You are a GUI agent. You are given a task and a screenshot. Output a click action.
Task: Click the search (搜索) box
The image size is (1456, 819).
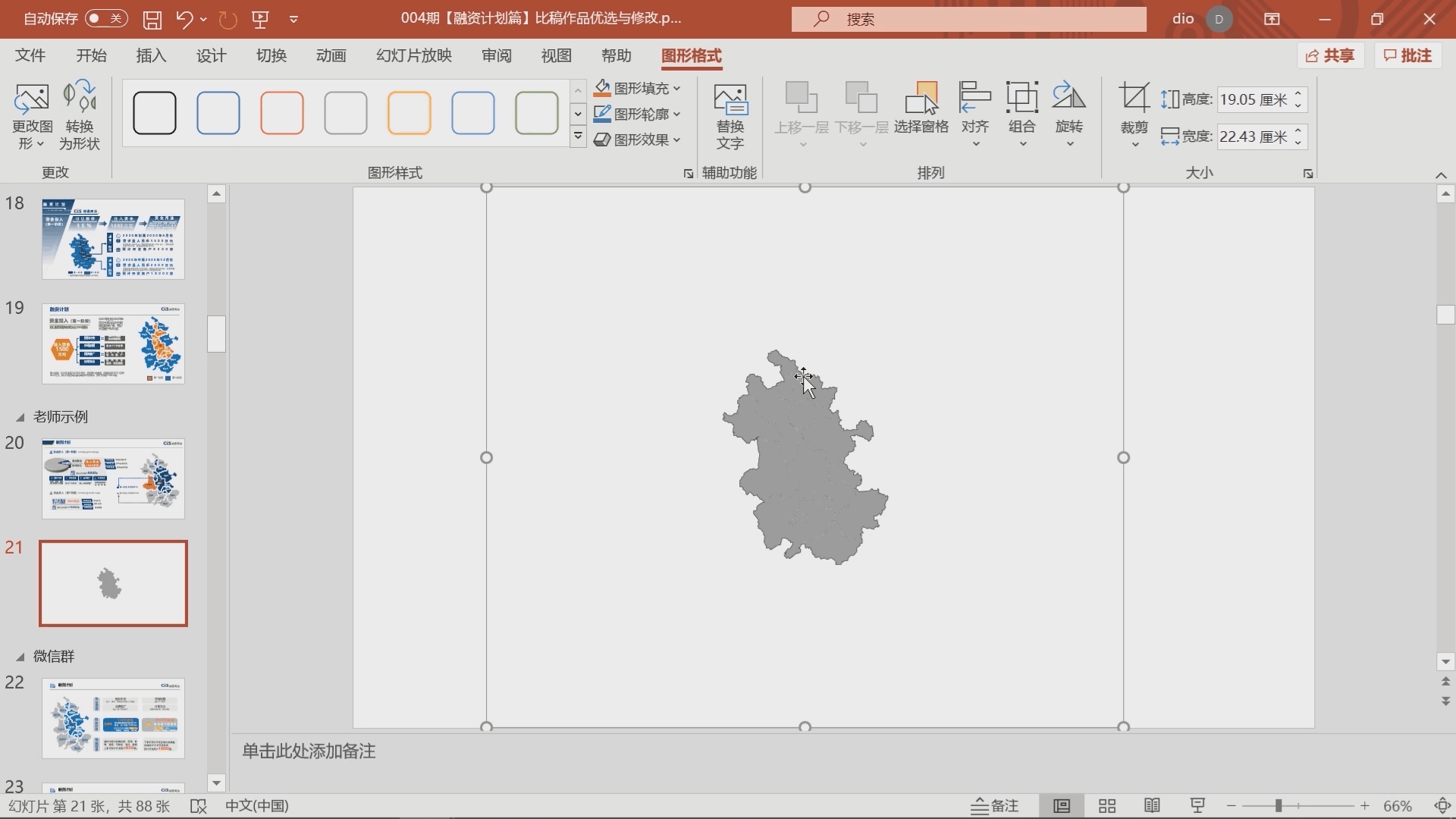click(969, 20)
